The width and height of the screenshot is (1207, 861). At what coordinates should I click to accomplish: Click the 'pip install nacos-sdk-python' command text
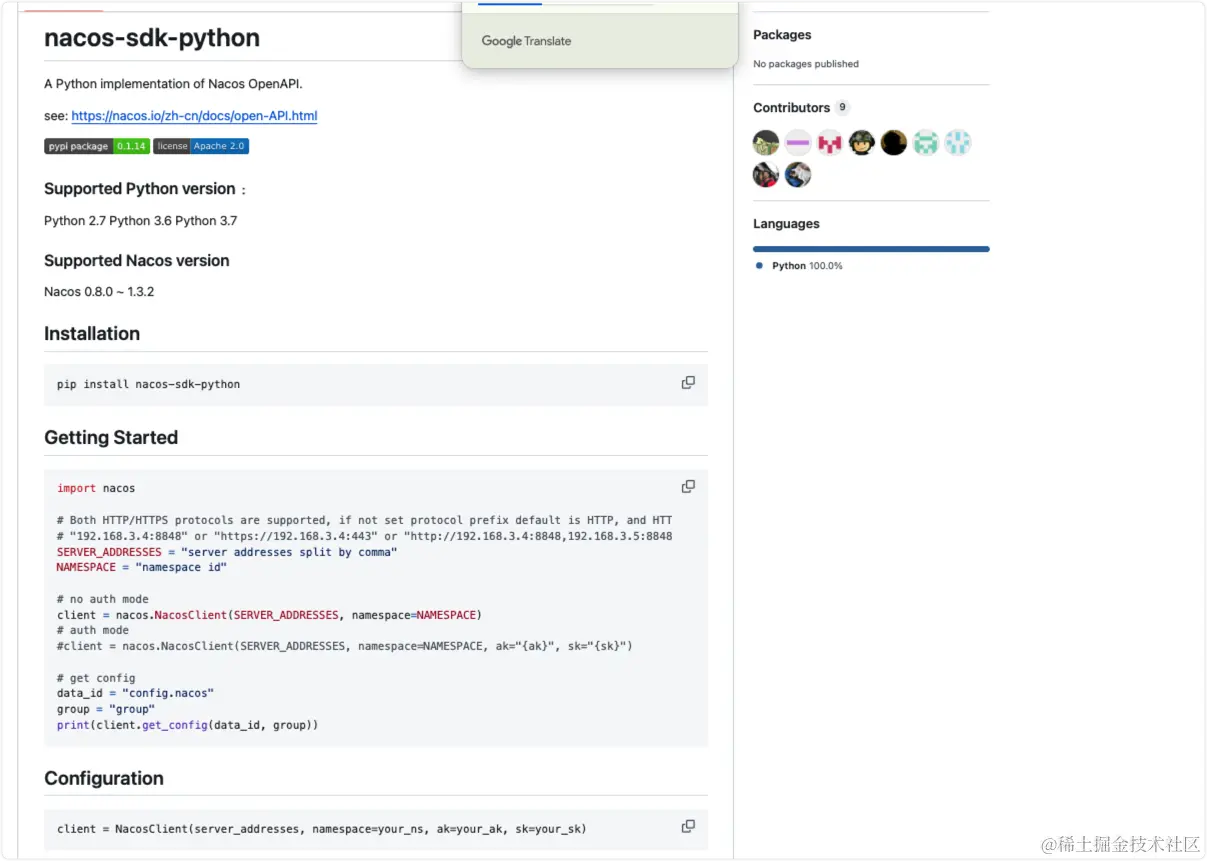149,384
